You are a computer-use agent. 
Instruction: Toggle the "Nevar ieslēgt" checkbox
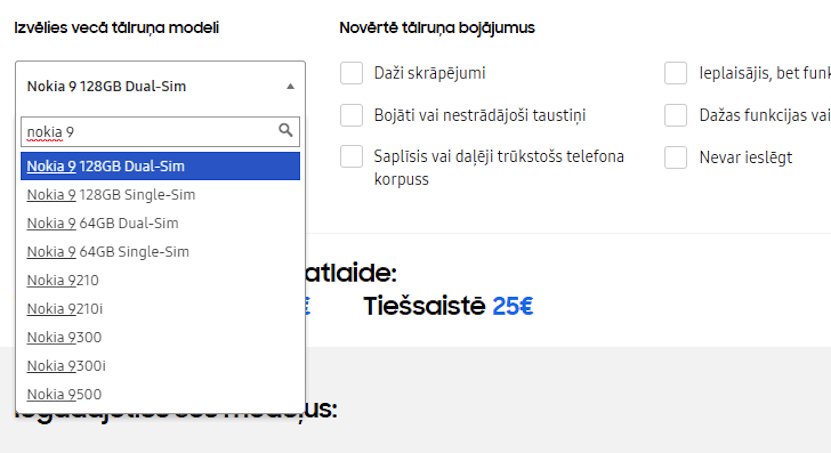point(676,157)
